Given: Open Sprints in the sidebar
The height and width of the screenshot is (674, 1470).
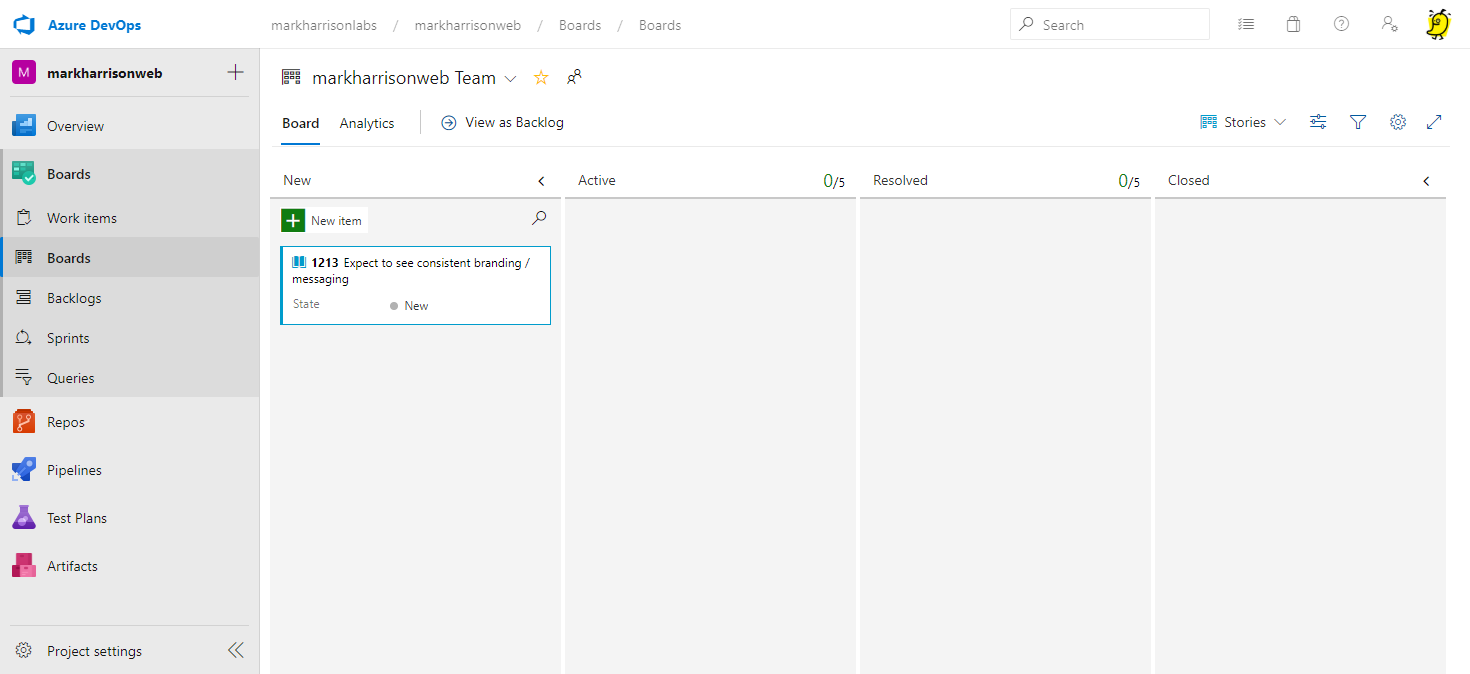Looking at the screenshot, I should click(x=68, y=338).
